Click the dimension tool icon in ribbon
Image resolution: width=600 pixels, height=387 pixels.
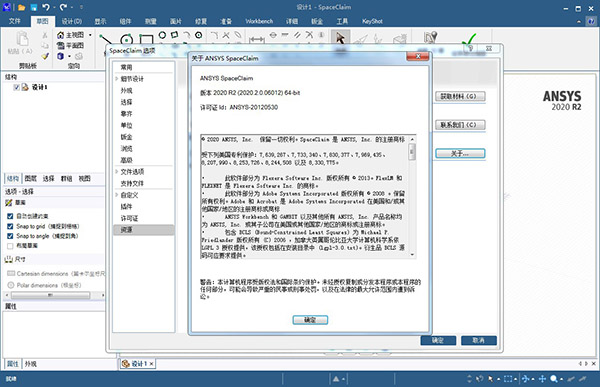[257, 39]
